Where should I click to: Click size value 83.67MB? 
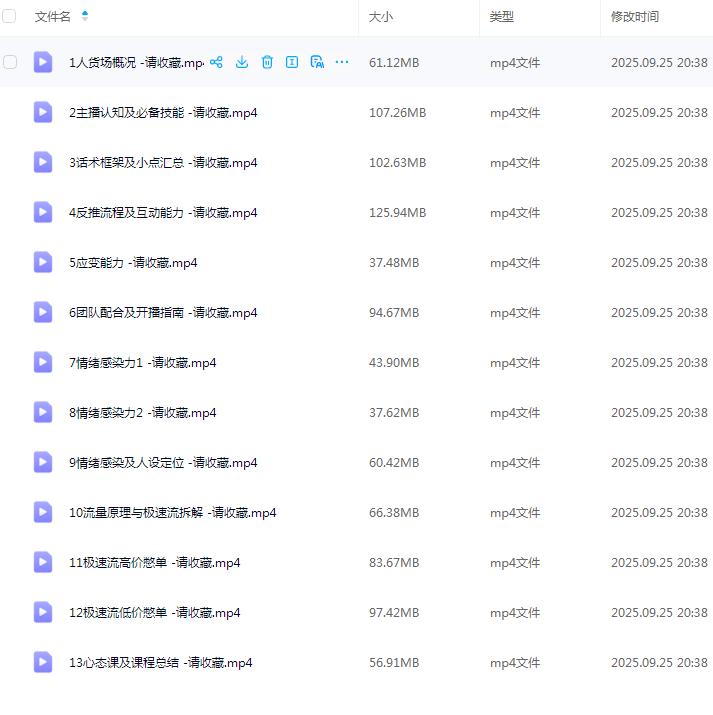(x=394, y=563)
